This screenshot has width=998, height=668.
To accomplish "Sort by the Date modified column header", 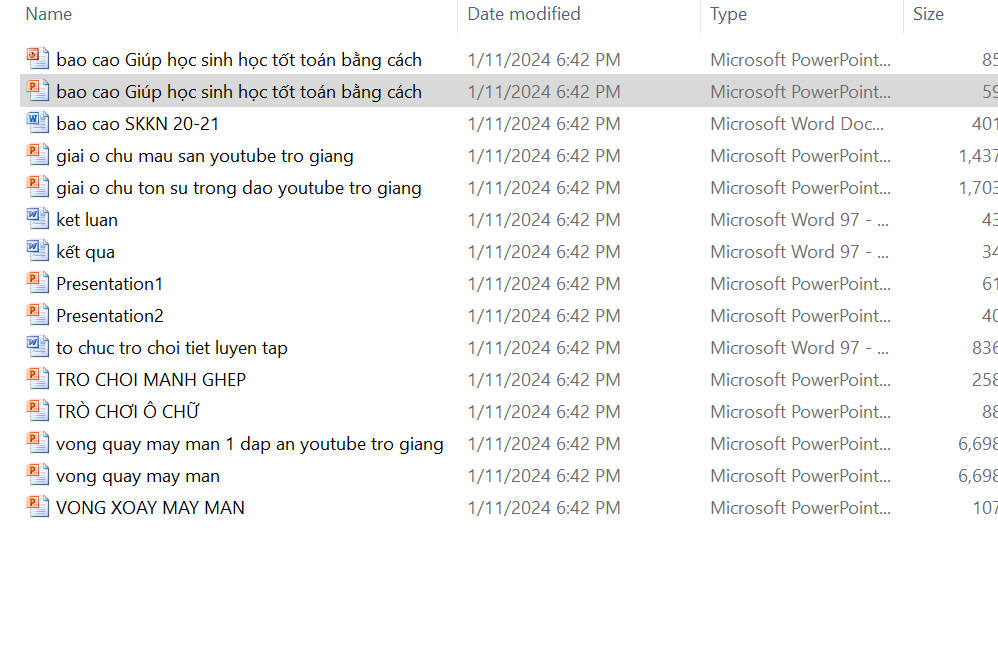I will click(x=524, y=15).
